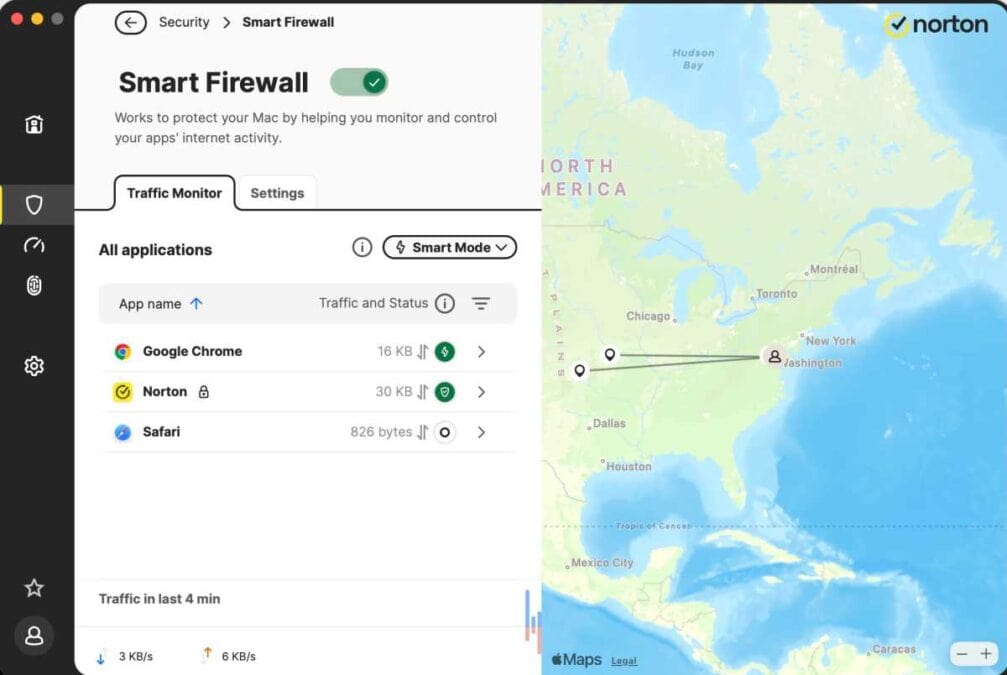Zoom in the map with plus
This screenshot has height=675, width=1007.
coord(986,654)
